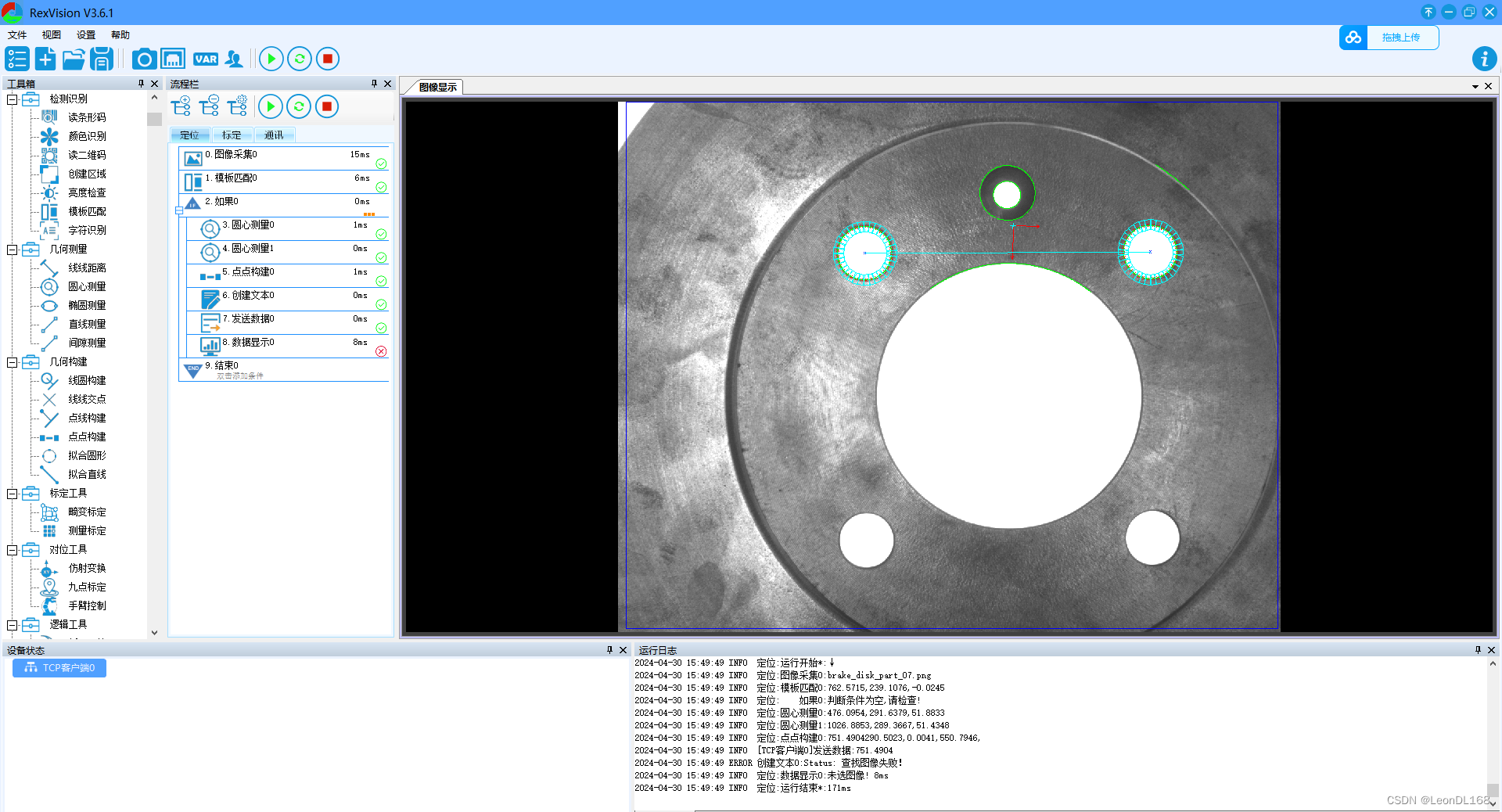The image size is (1502, 812).
Task: Click the camera capture icon in toolbar
Action: (144, 59)
